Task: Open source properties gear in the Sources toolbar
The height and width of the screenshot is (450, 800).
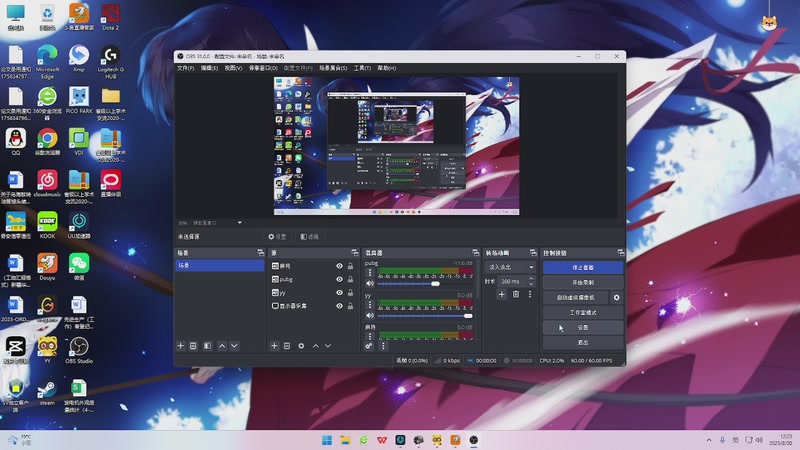Action: click(302, 346)
